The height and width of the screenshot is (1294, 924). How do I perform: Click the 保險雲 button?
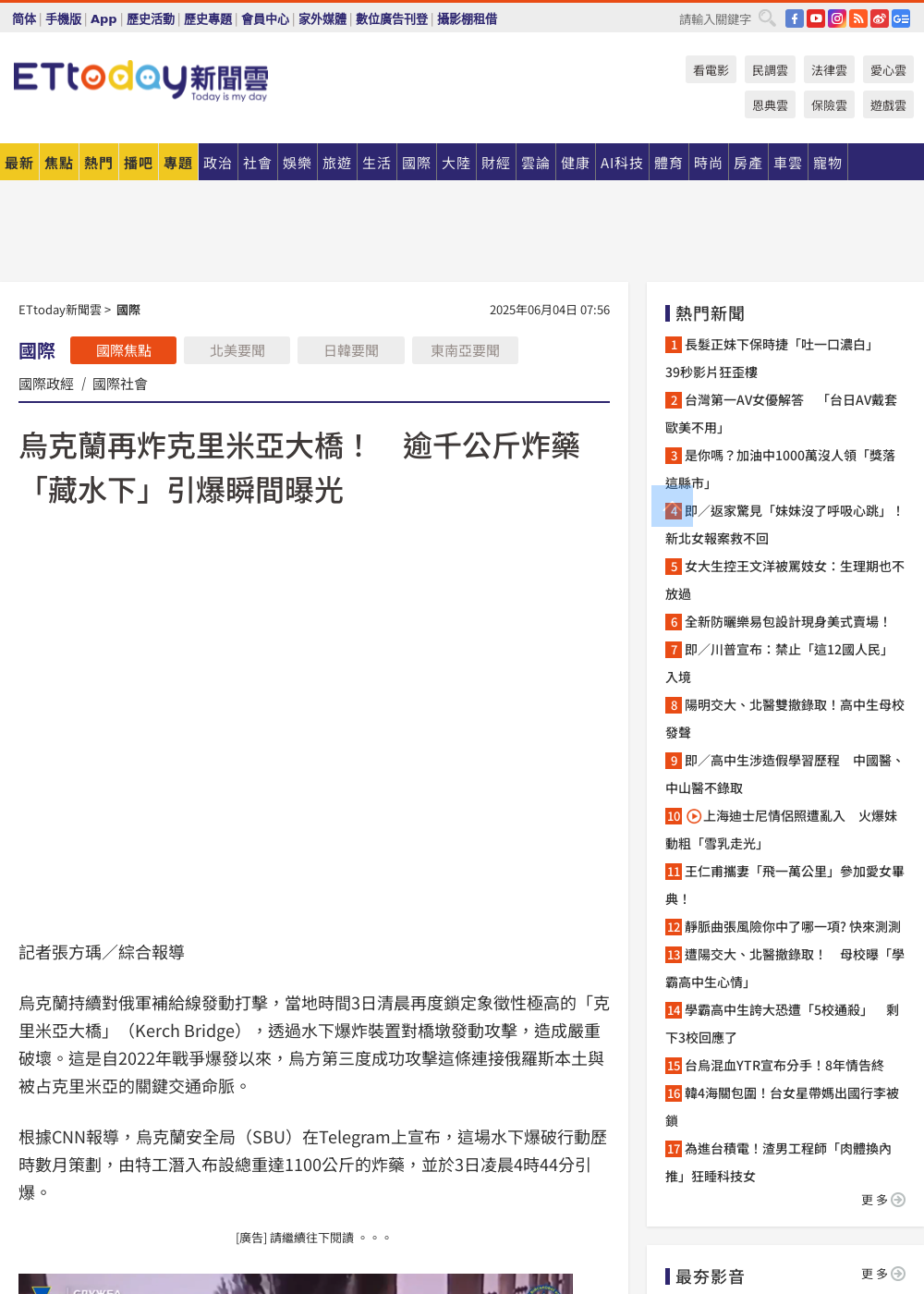(829, 104)
